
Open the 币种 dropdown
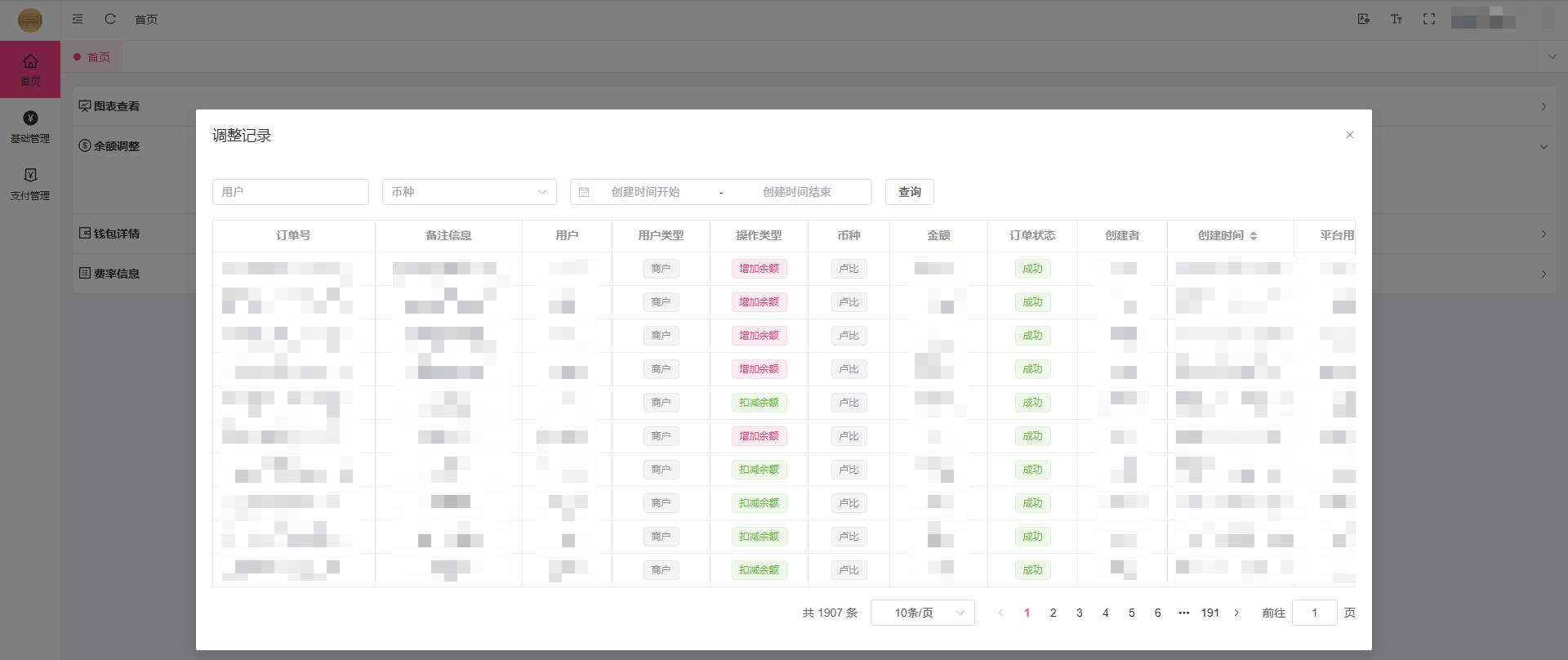[469, 192]
